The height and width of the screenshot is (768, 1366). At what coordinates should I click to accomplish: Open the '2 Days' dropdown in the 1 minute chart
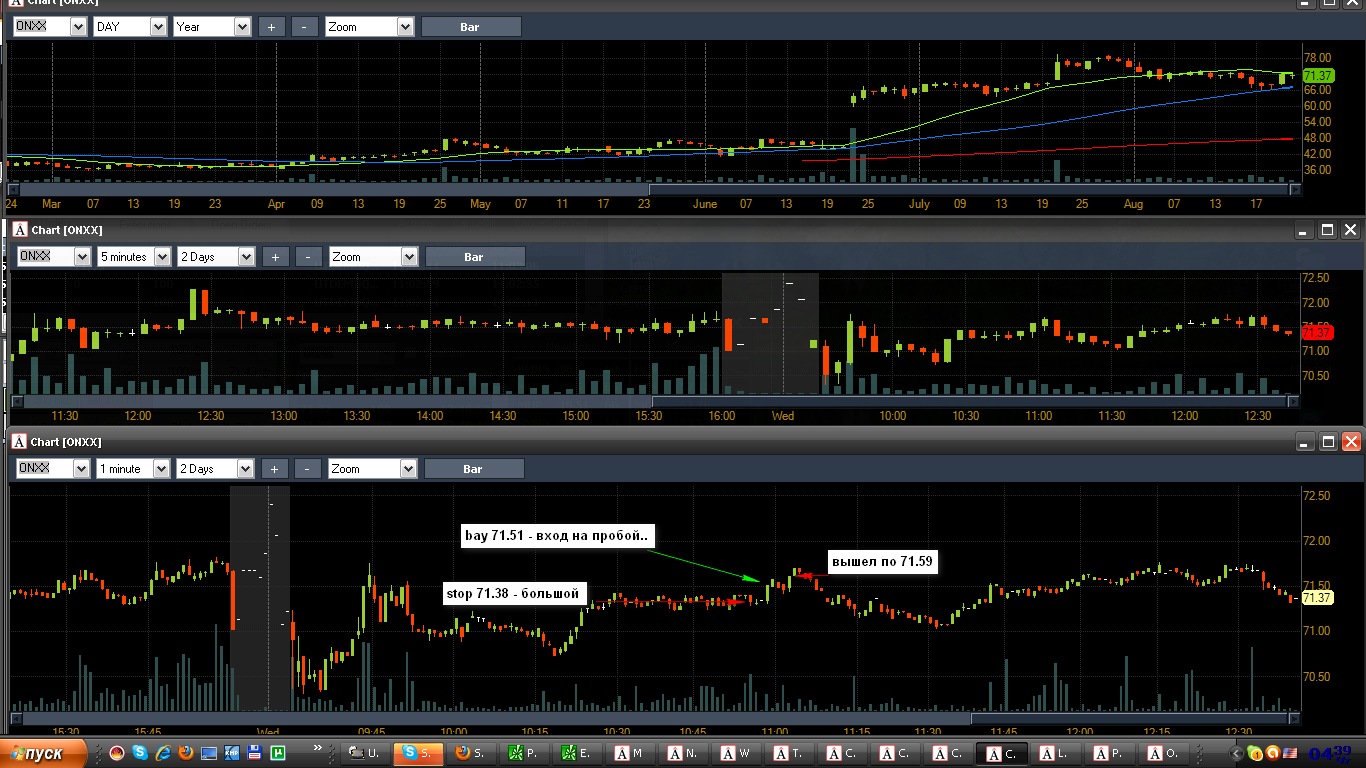pyautogui.click(x=245, y=468)
